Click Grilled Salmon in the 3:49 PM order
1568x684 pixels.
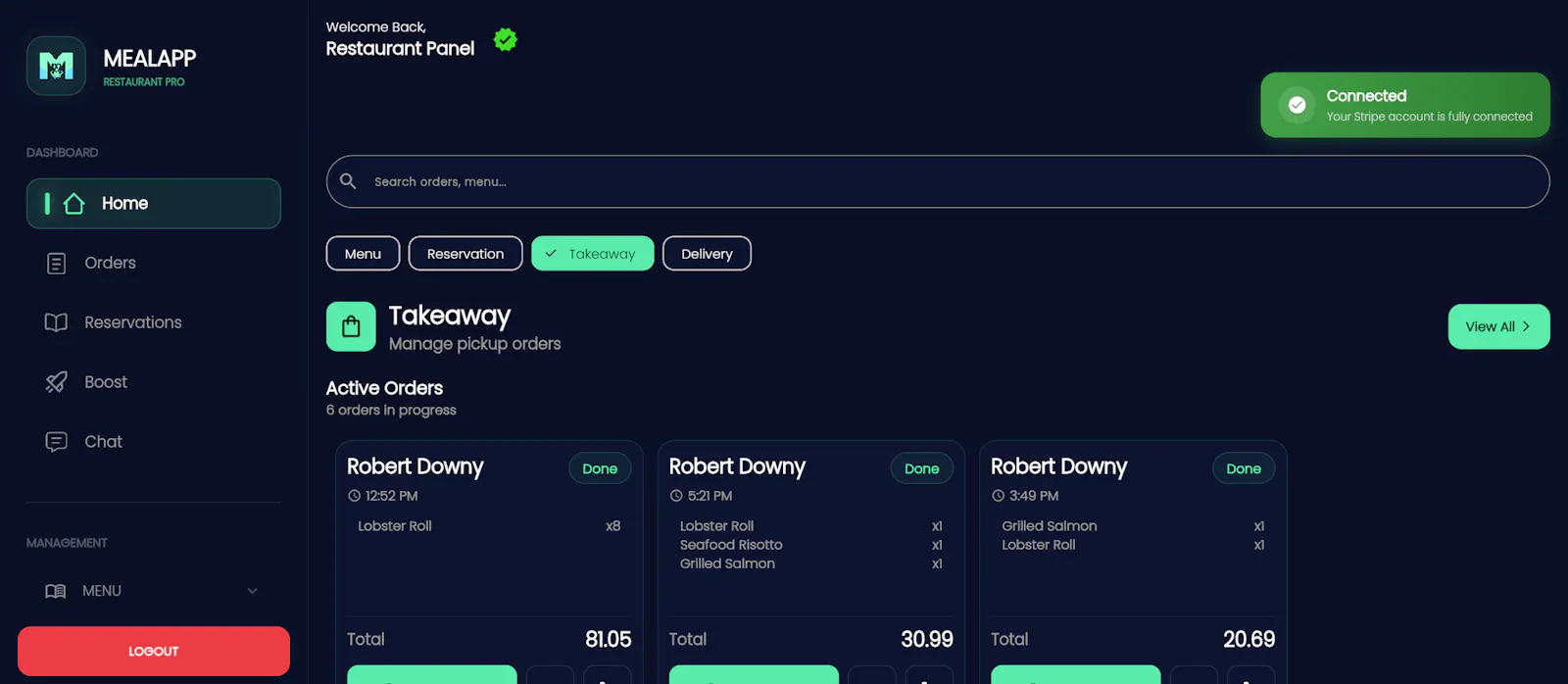[x=1050, y=526]
